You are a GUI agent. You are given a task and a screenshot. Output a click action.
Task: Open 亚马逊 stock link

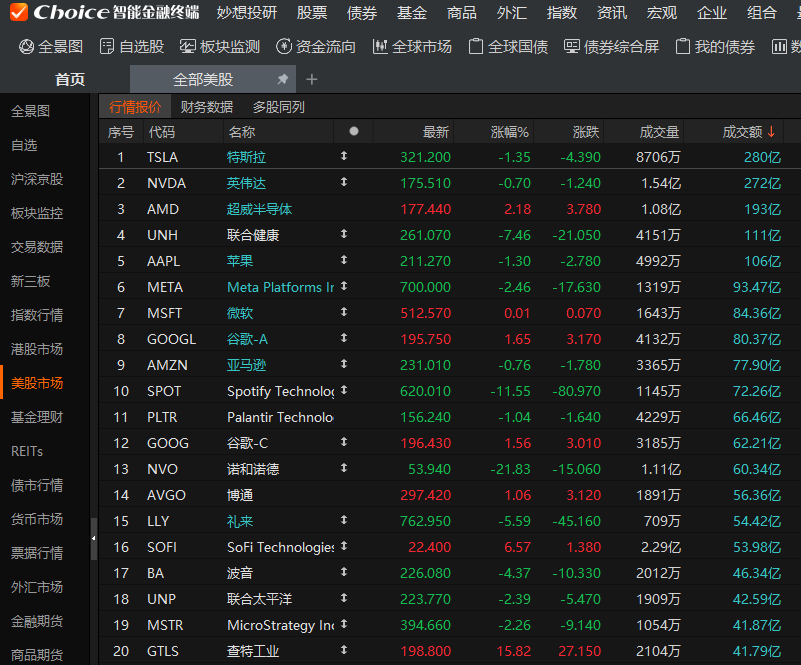point(246,366)
